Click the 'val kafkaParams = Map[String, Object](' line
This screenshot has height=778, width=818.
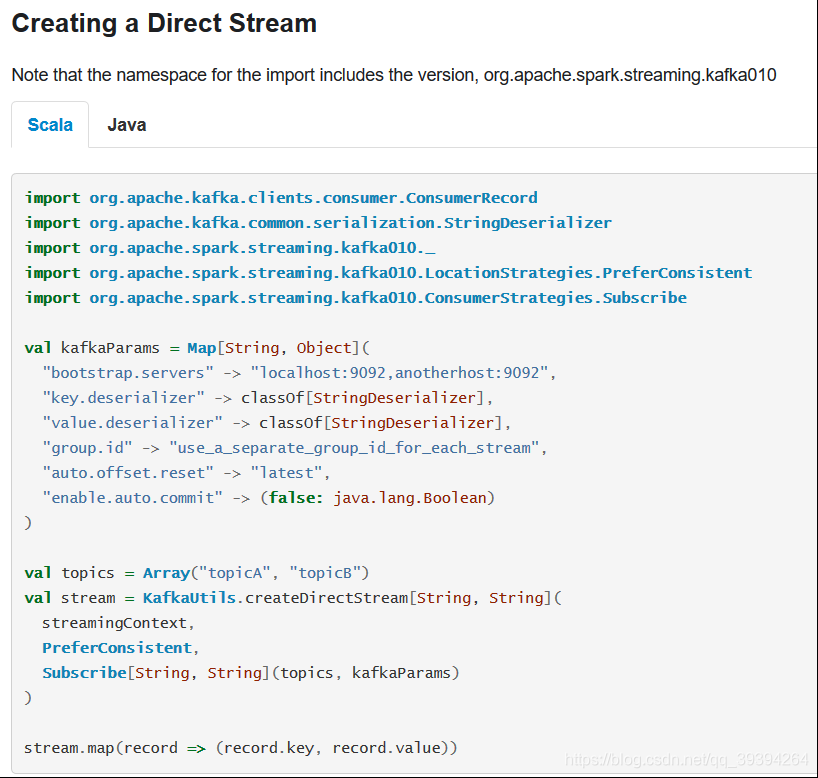tap(197, 348)
